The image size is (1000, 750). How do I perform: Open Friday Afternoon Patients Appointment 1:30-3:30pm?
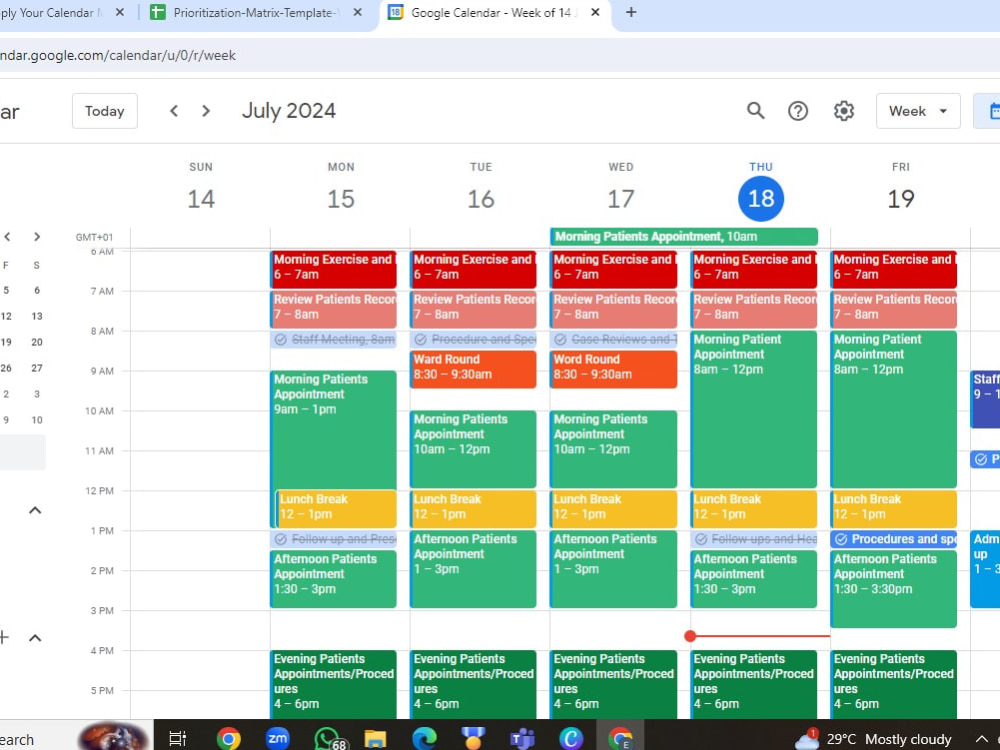893,589
